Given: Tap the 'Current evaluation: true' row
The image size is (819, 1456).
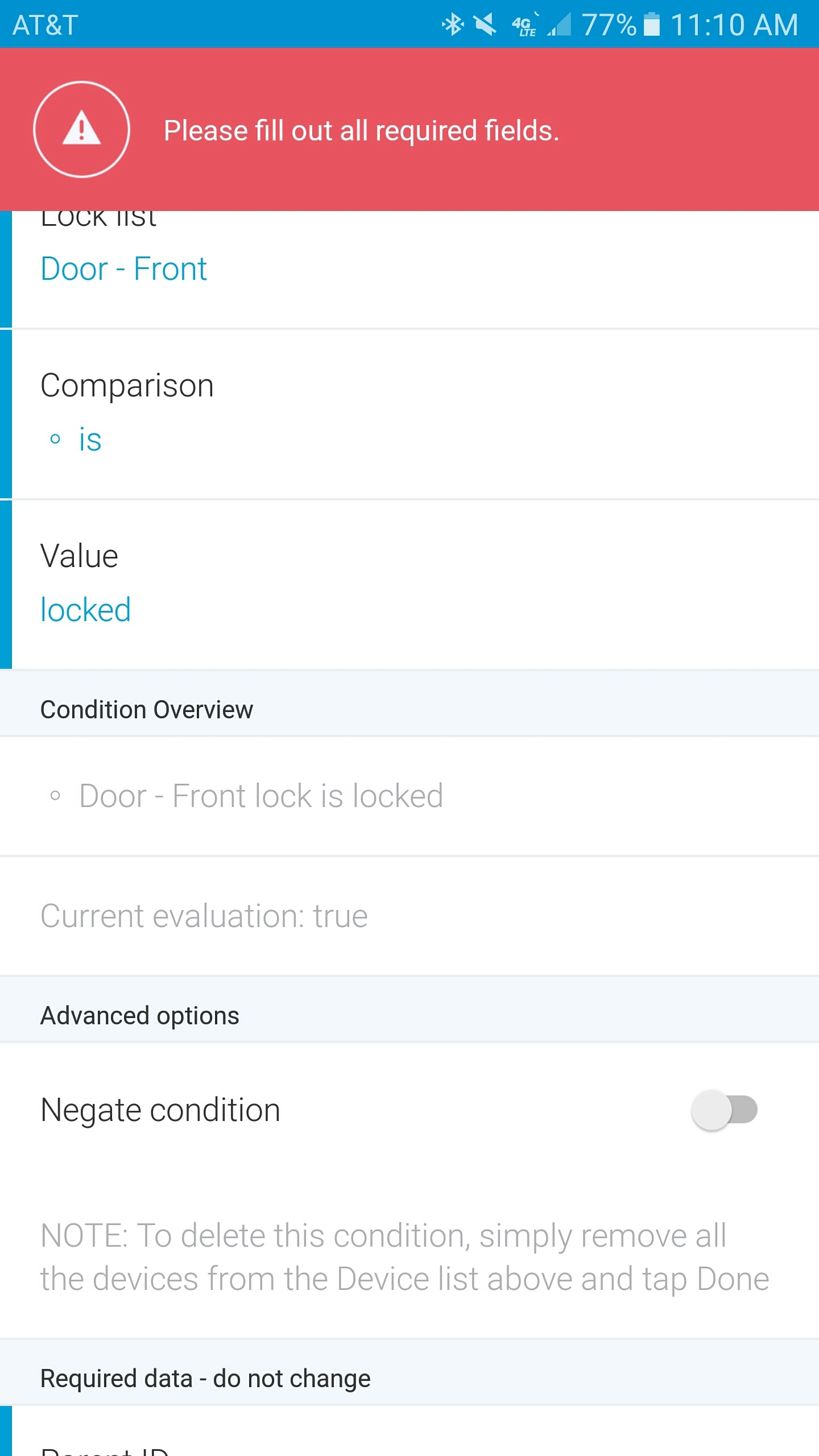Looking at the screenshot, I should (409, 916).
